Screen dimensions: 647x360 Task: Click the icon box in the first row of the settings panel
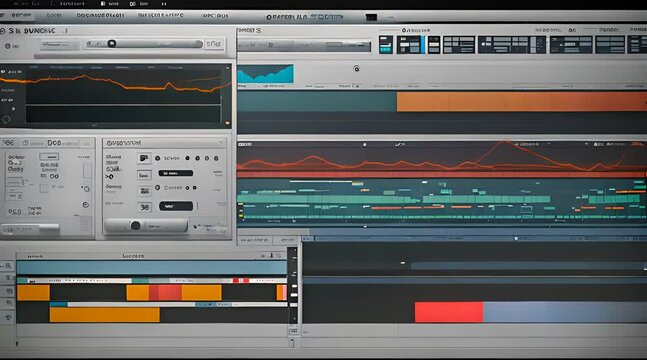[x=144, y=158]
